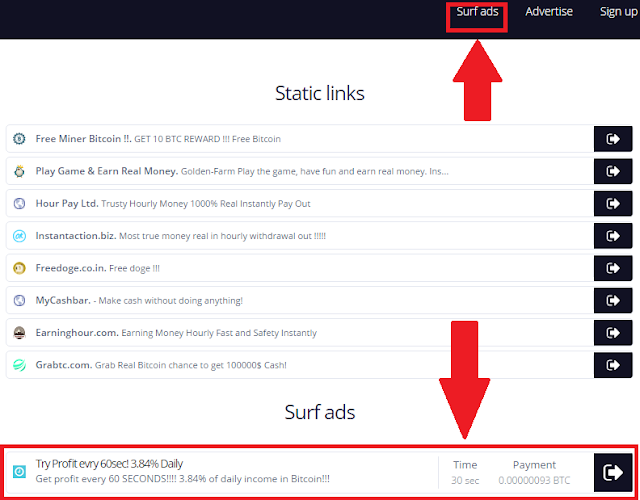Click the Try Profit ad clock icon

(19, 471)
